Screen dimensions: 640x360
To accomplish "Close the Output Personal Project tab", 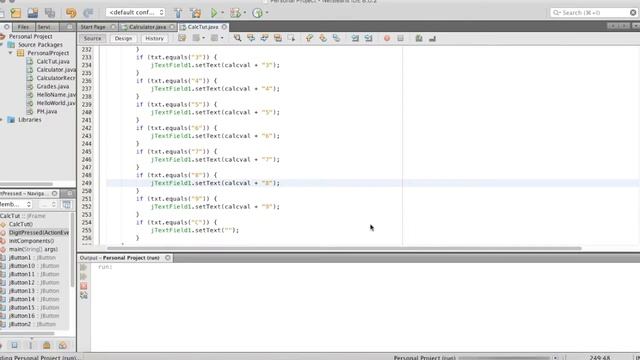I will (168, 258).
